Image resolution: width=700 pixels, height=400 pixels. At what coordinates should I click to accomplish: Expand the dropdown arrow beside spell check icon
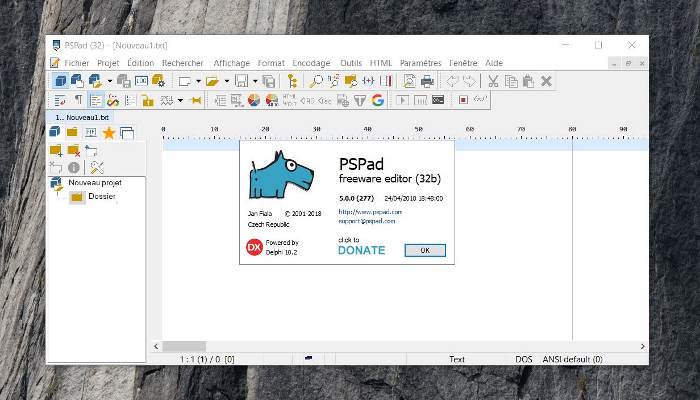[x=180, y=100]
